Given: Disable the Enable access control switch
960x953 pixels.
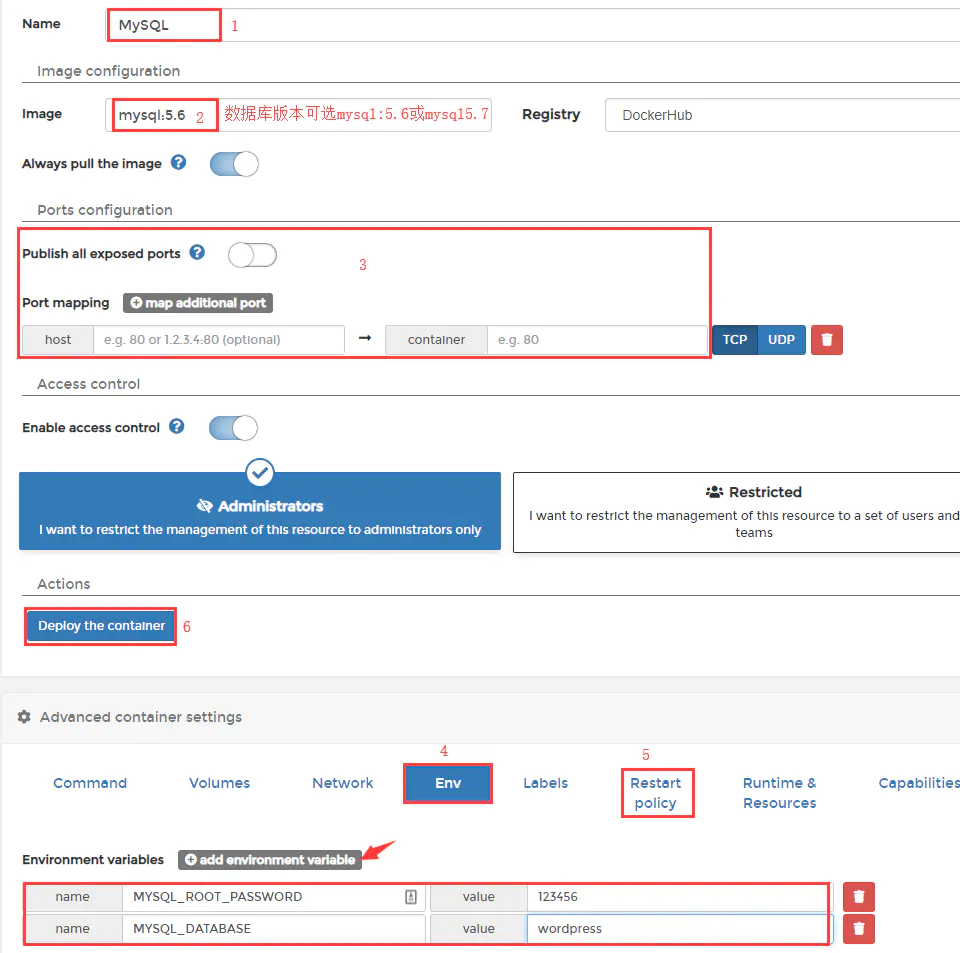Looking at the screenshot, I should pos(233,428).
